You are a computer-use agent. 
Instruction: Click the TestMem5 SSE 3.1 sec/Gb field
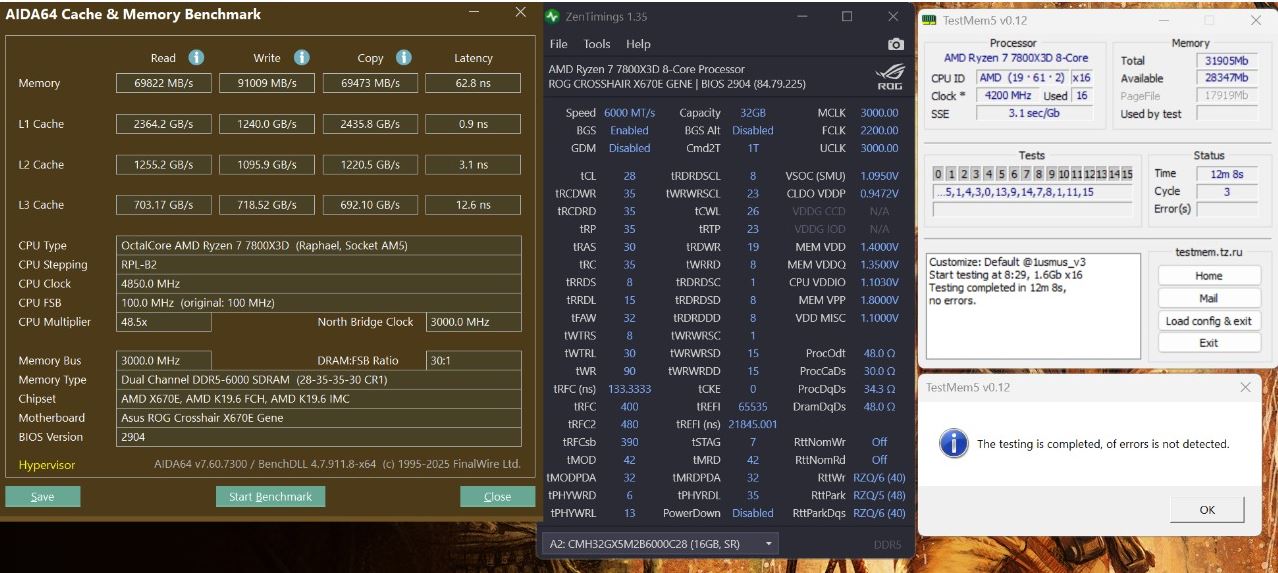click(x=1034, y=113)
